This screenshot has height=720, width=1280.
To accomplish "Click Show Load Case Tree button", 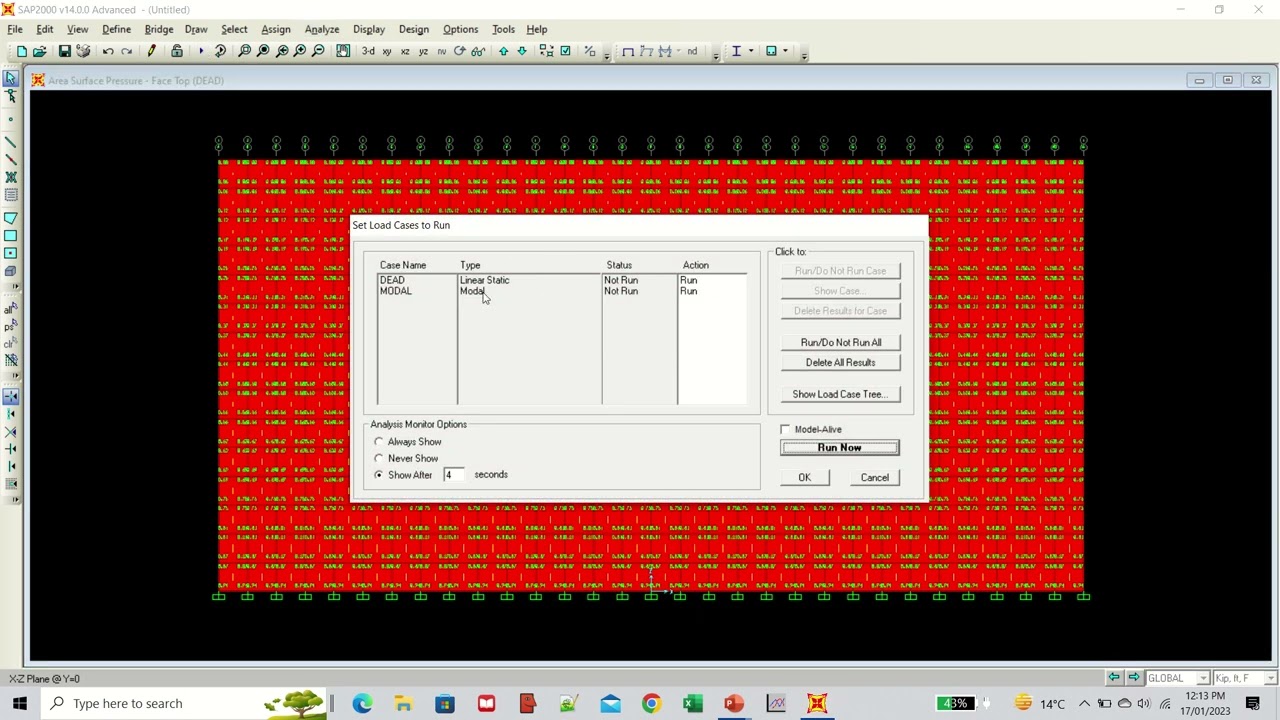I will coord(841,394).
